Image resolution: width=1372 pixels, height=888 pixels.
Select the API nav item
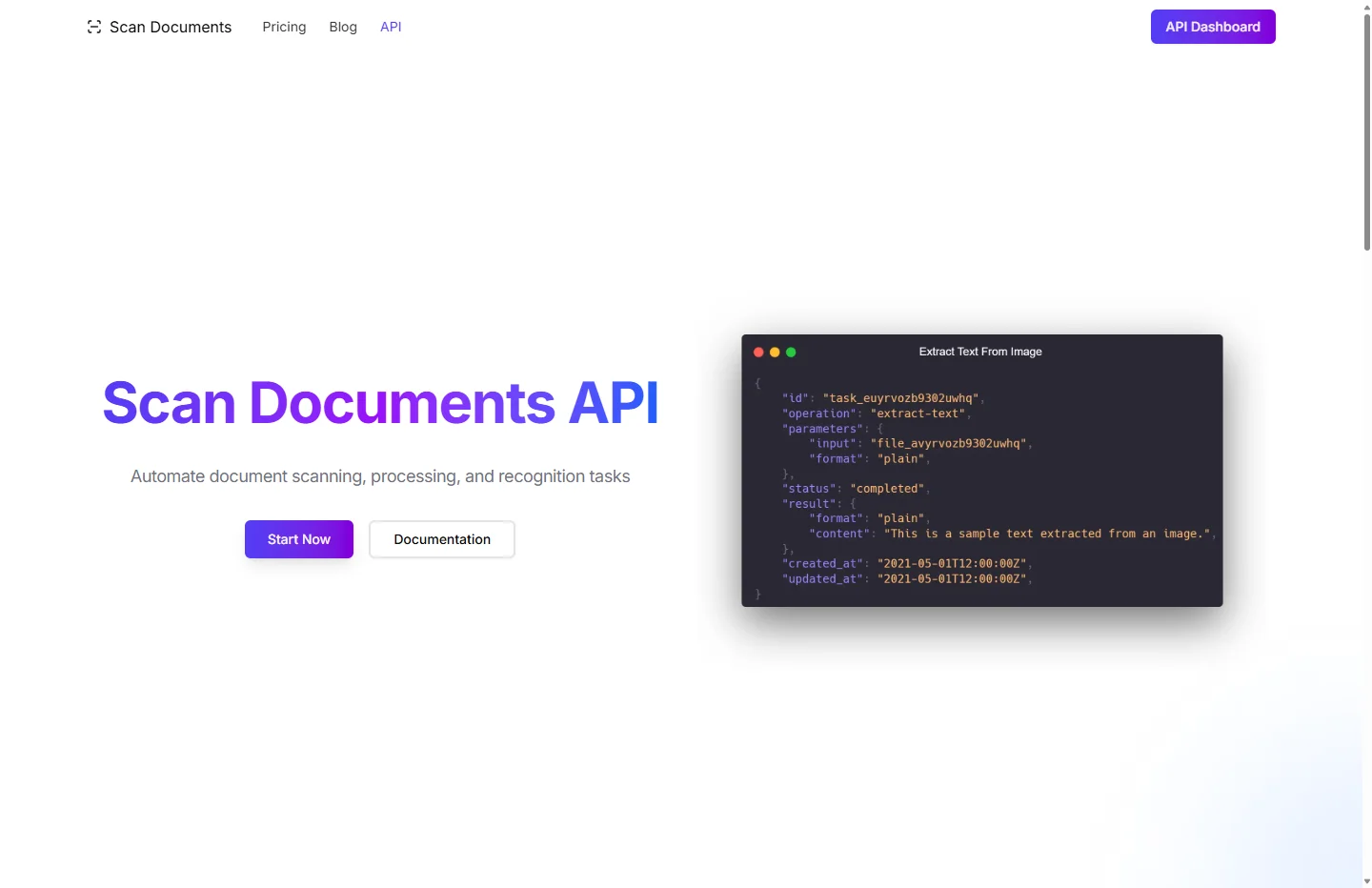click(x=391, y=27)
